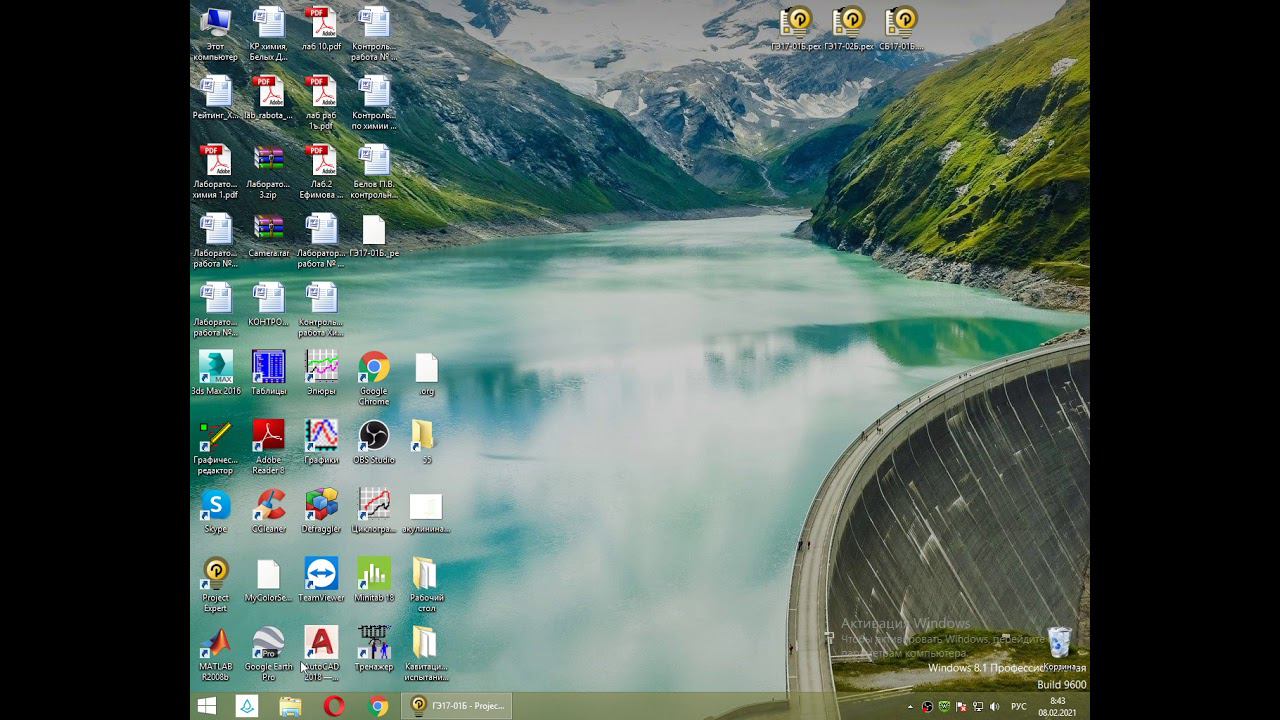Launch Chrome from the taskbar
The height and width of the screenshot is (720, 1280).
coord(378,706)
